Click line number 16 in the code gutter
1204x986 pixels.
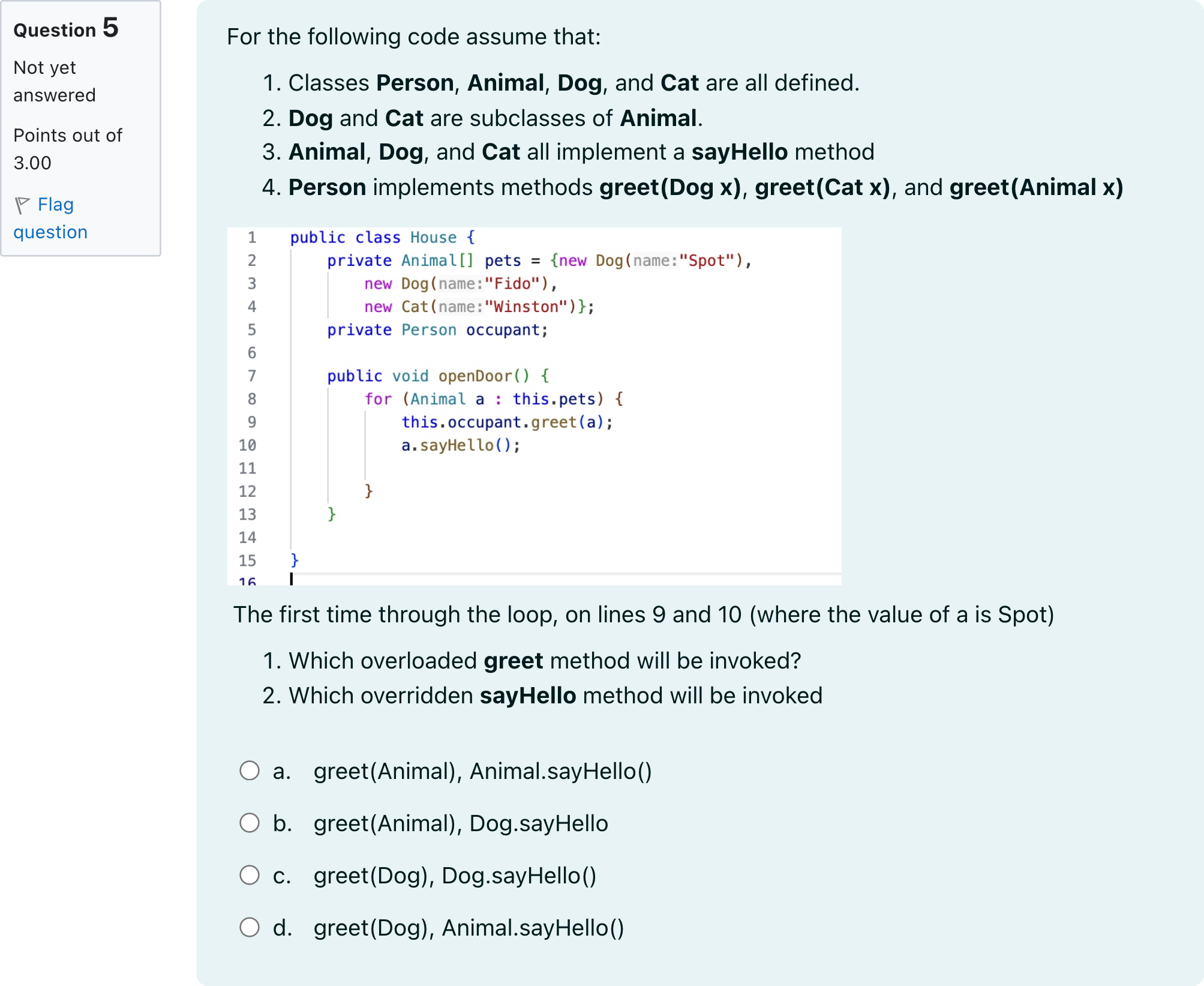pyautogui.click(x=247, y=581)
